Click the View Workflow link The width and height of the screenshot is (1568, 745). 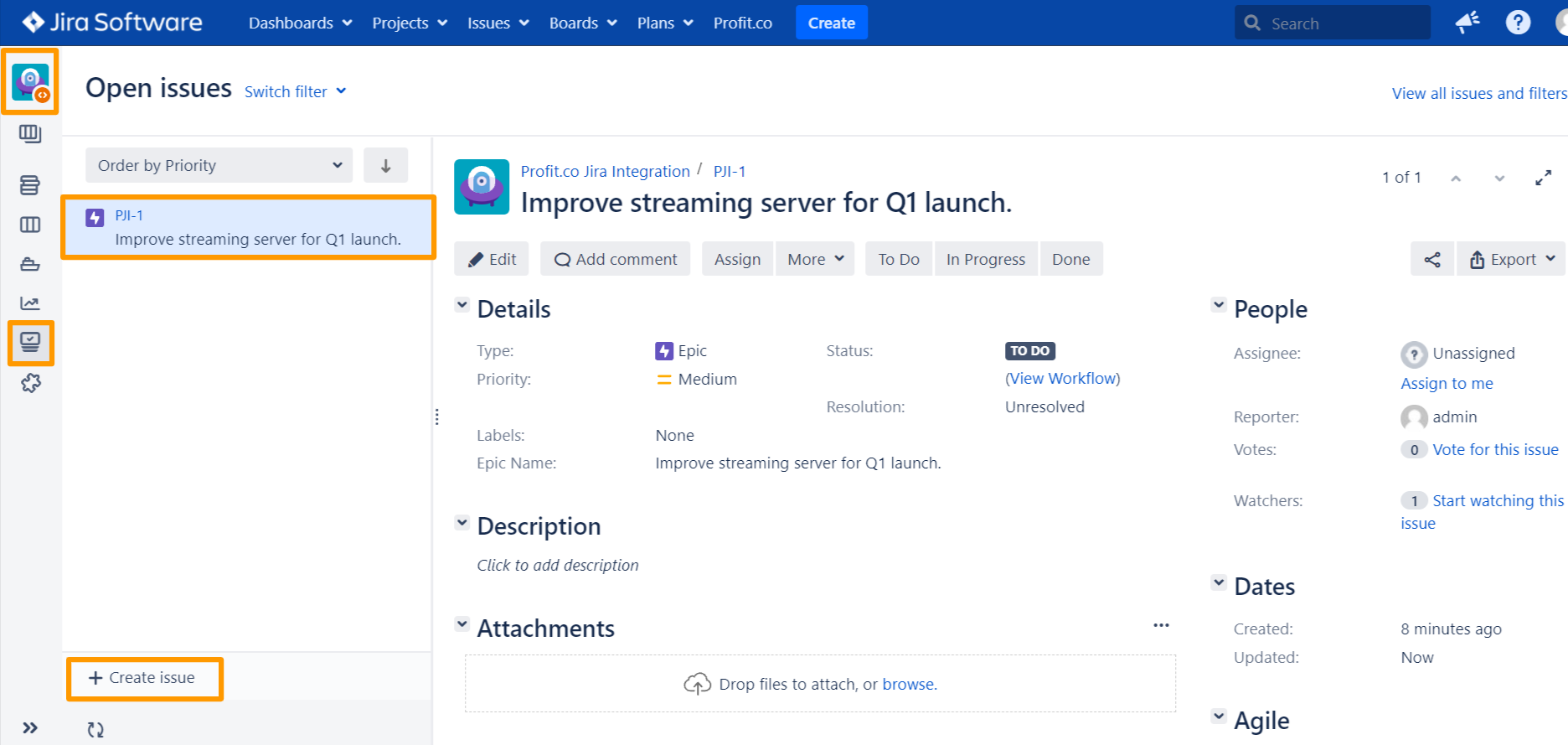pos(1063,378)
